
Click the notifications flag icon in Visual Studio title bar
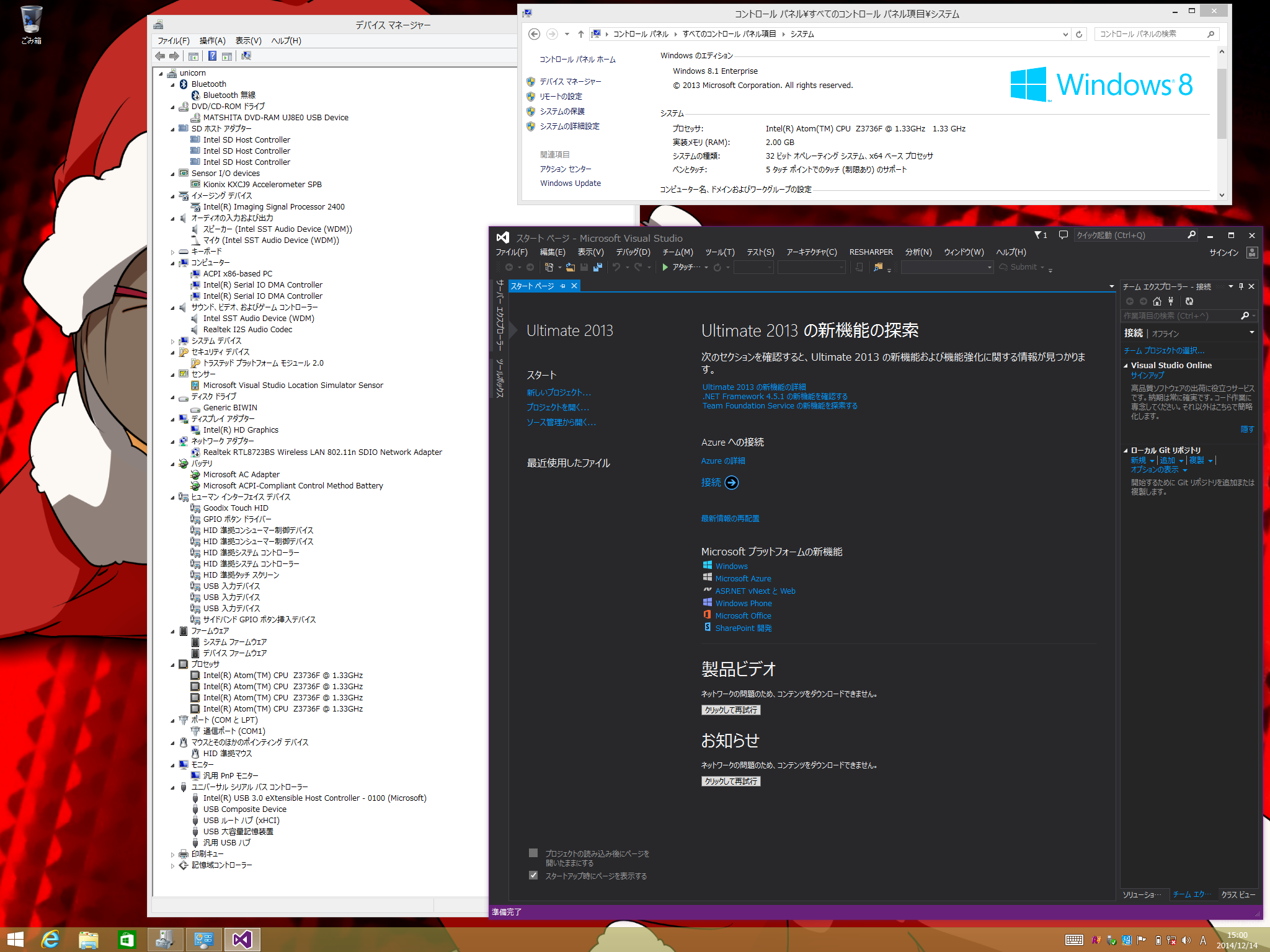pyautogui.click(x=1040, y=235)
